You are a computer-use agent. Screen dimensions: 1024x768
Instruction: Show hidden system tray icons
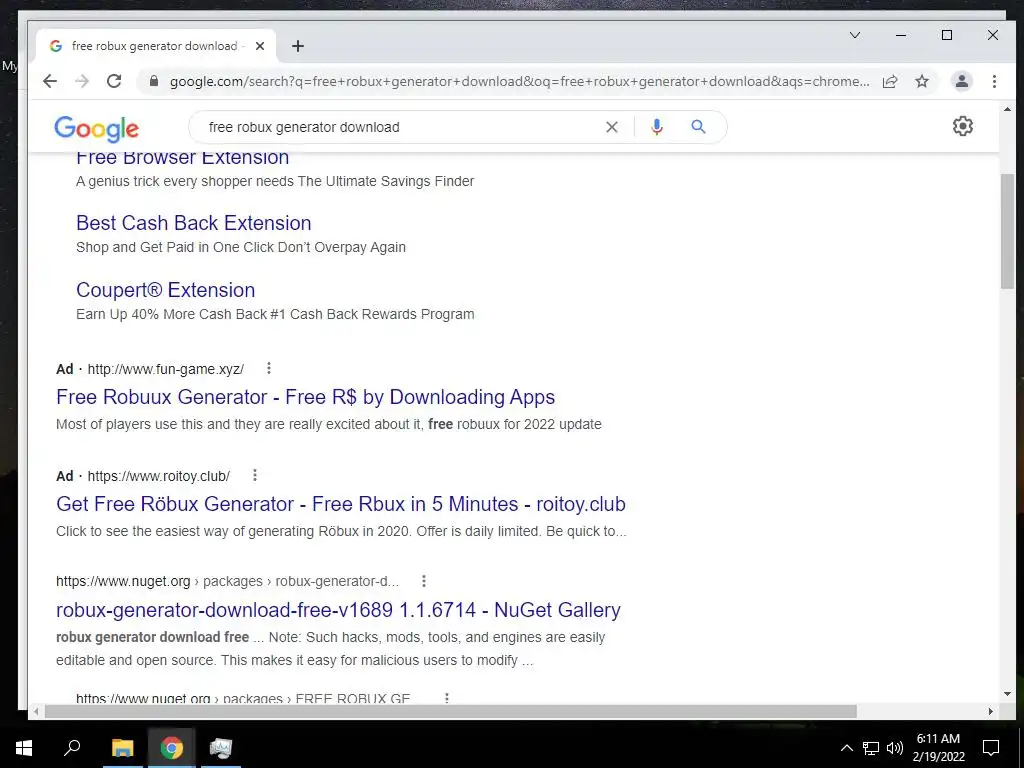[x=846, y=748]
